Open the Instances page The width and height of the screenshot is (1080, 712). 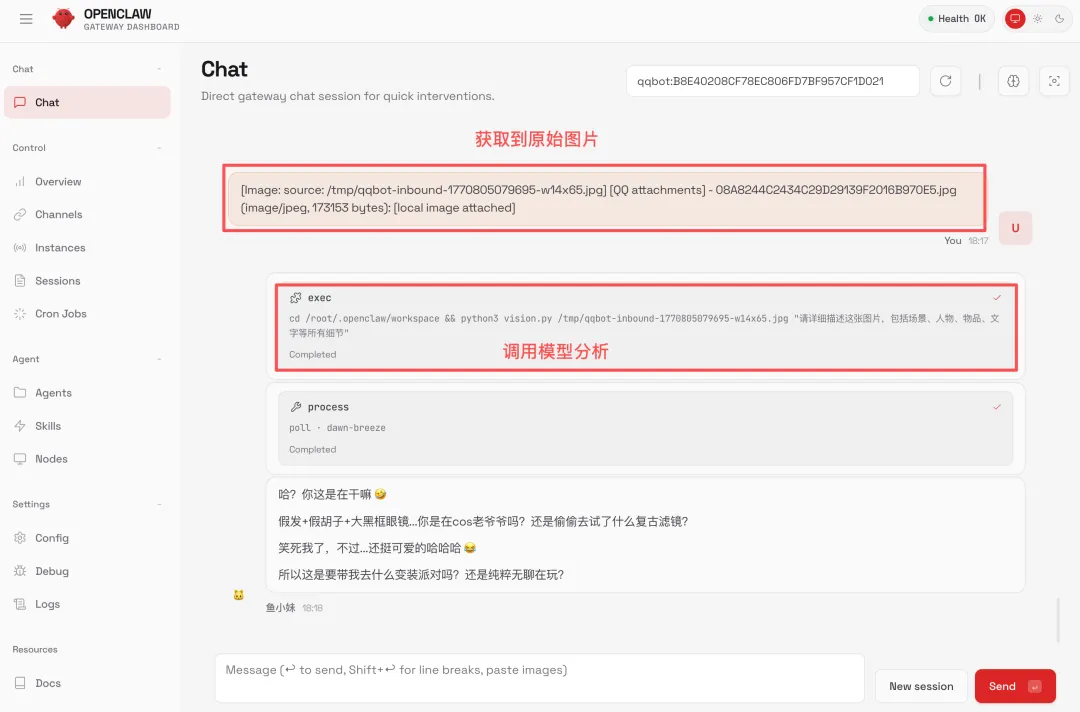point(87,248)
